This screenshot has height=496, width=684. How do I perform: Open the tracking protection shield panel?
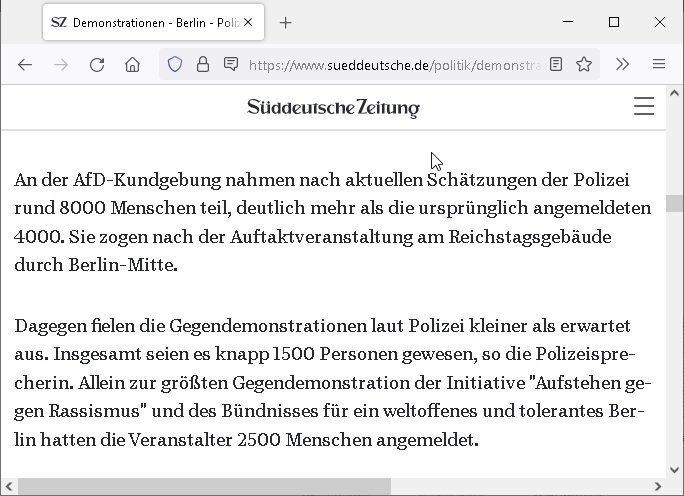(x=175, y=65)
